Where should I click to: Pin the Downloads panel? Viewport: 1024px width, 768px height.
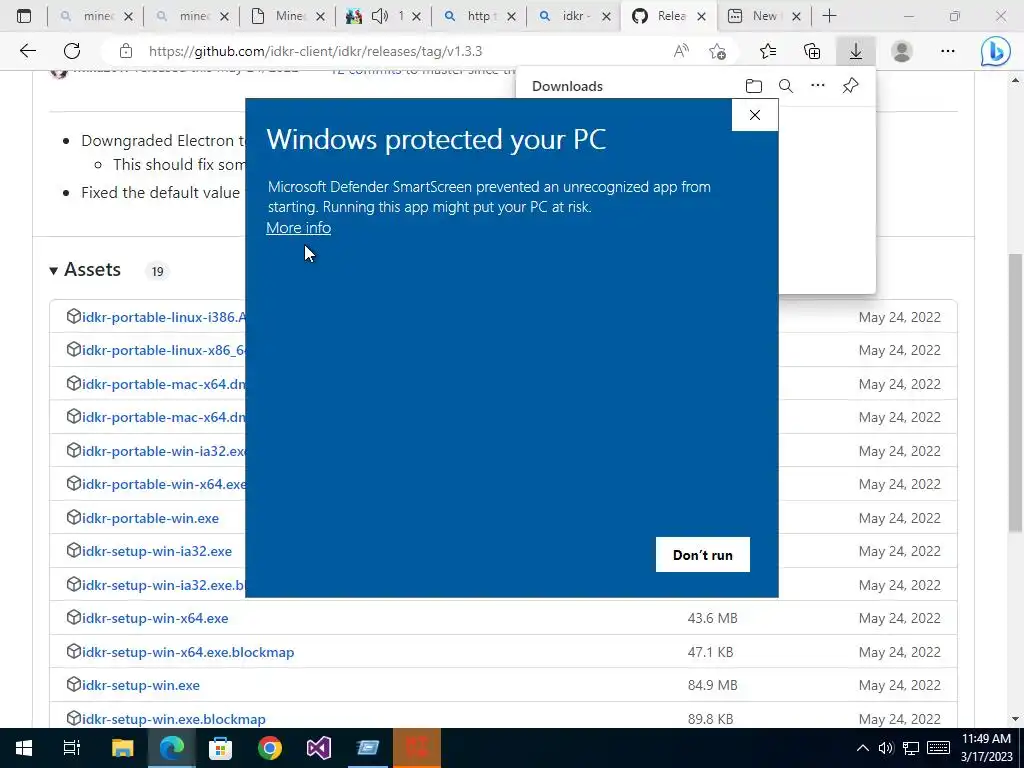[x=850, y=86]
